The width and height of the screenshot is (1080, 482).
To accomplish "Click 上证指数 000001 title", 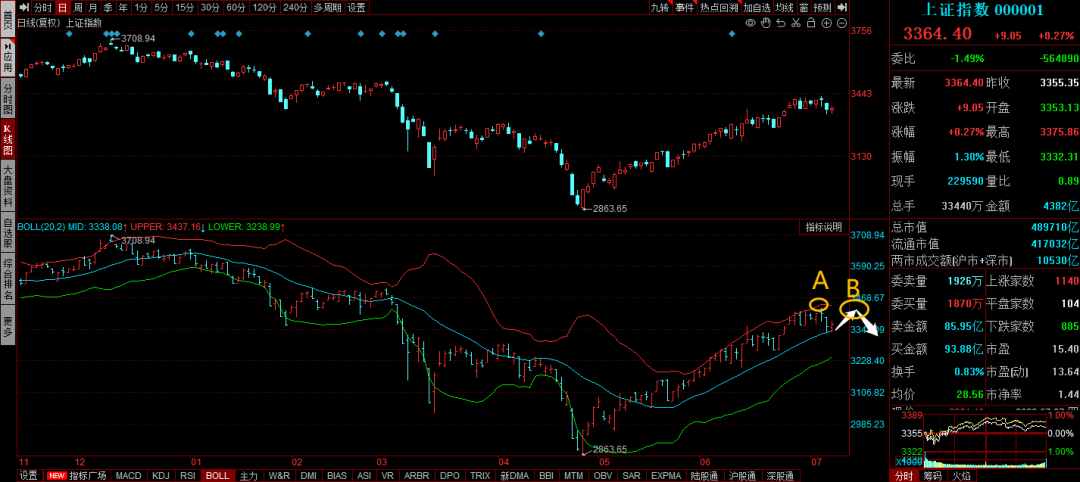I will tap(984, 10).
